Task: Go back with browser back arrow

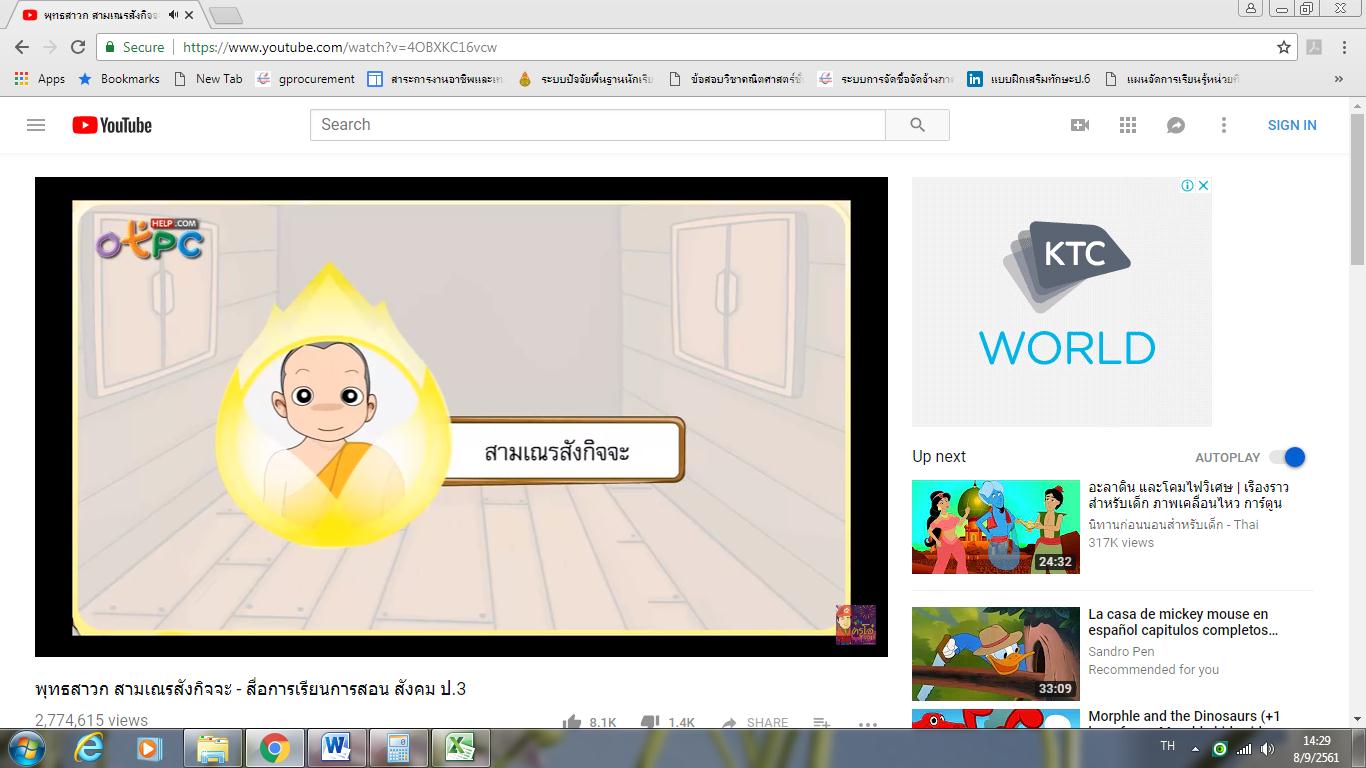Action: 22,47
